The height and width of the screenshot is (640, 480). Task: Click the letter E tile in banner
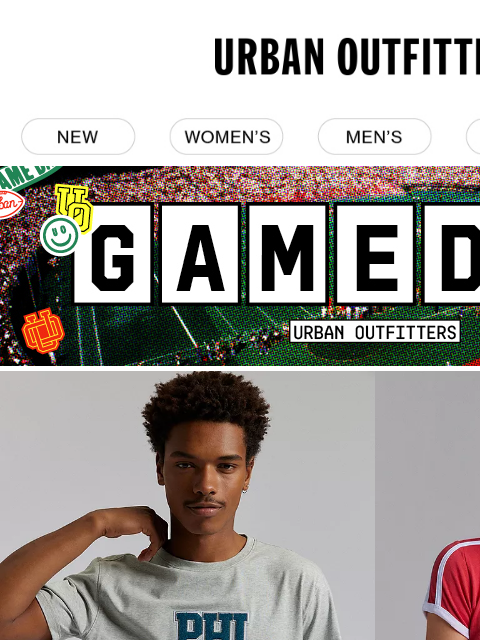pyautogui.click(x=375, y=255)
